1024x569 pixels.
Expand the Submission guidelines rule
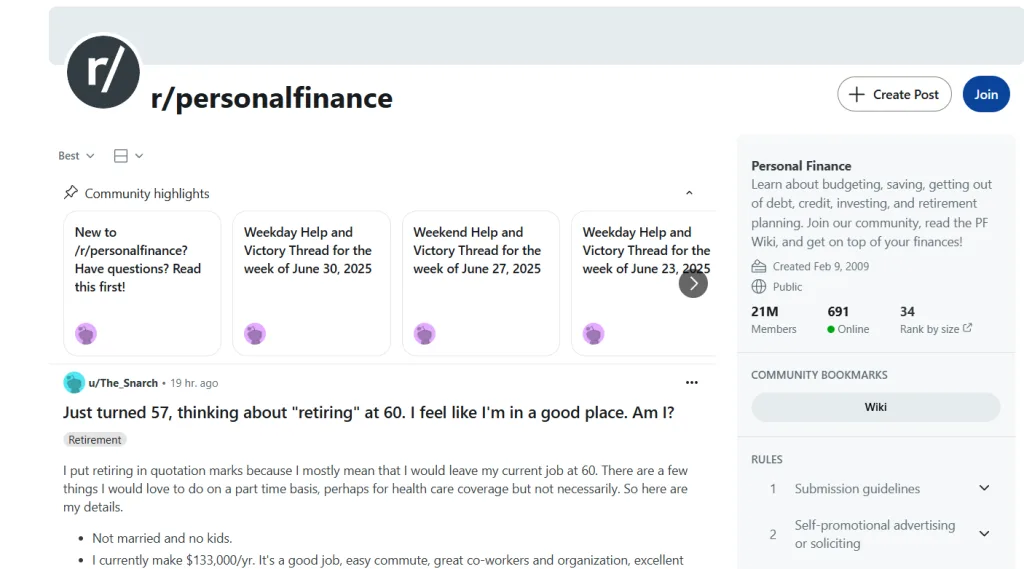(x=984, y=489)
